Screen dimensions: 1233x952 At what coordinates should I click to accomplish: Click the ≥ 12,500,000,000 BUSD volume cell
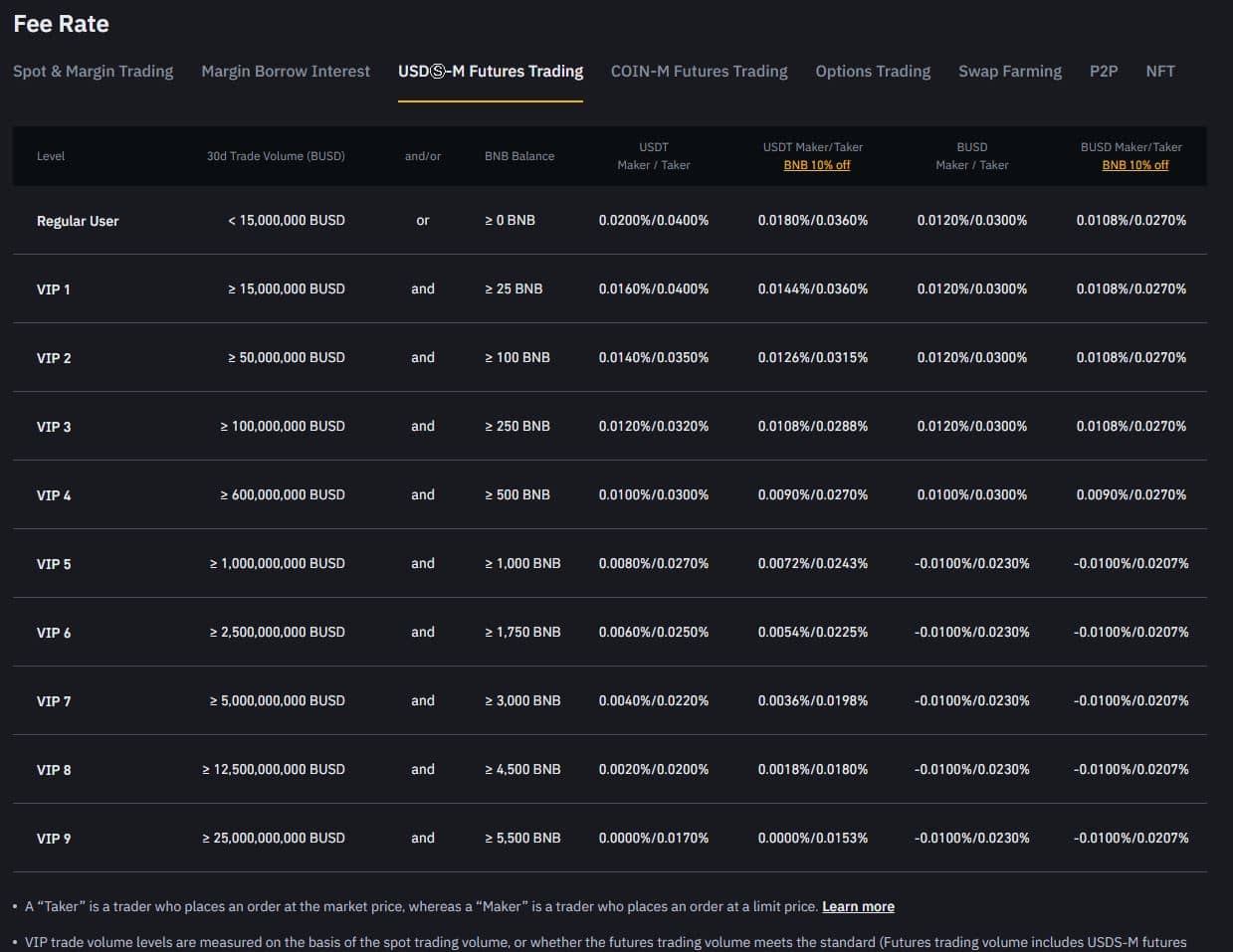274,769
